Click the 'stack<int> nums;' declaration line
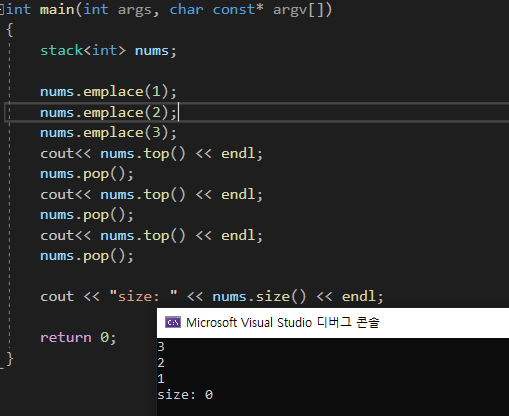509x416 pixels. (x=108, y=51)
